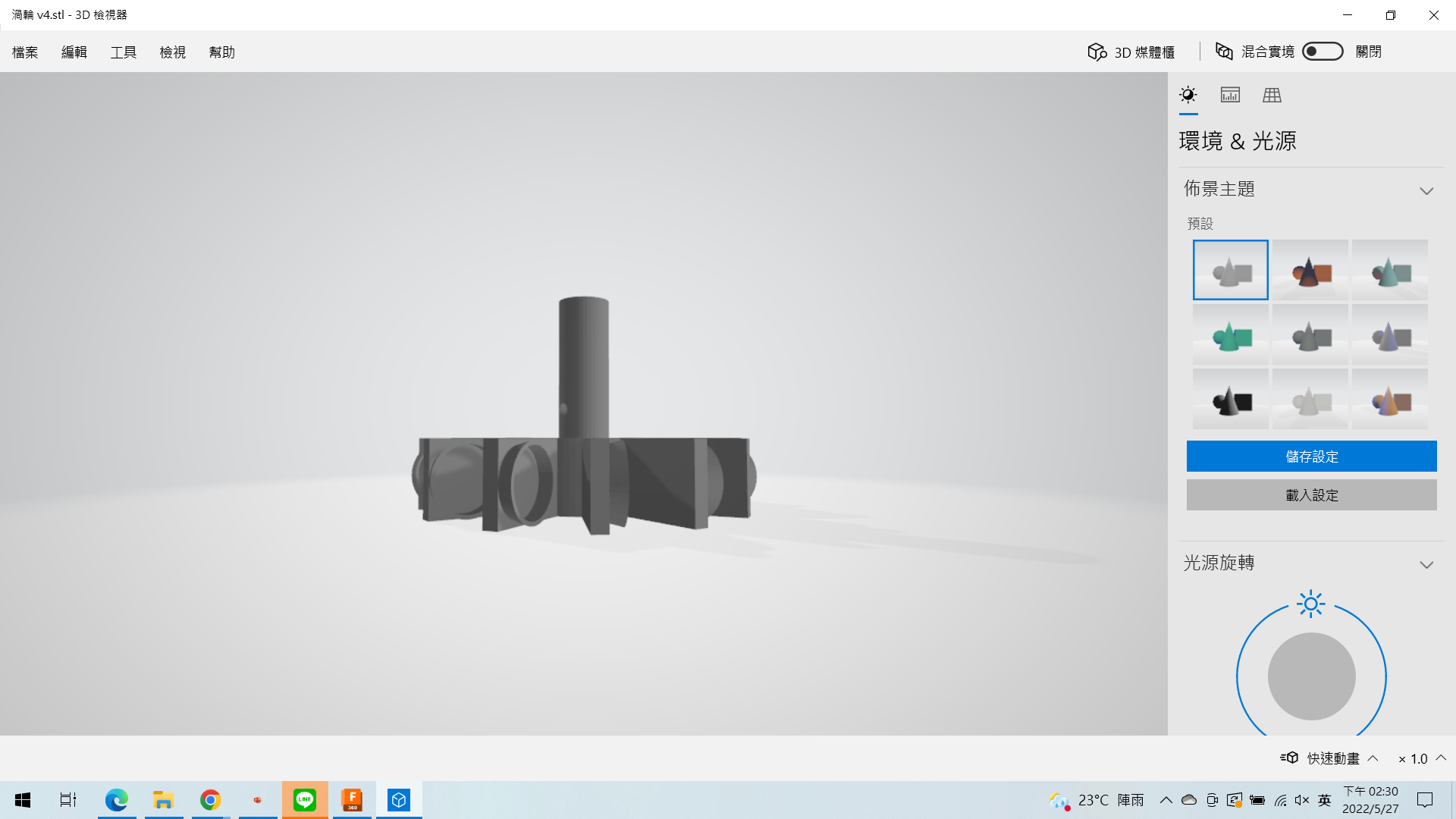
Task: Expand the × 1.0 speed dropdown
Action: (1441, 758)
